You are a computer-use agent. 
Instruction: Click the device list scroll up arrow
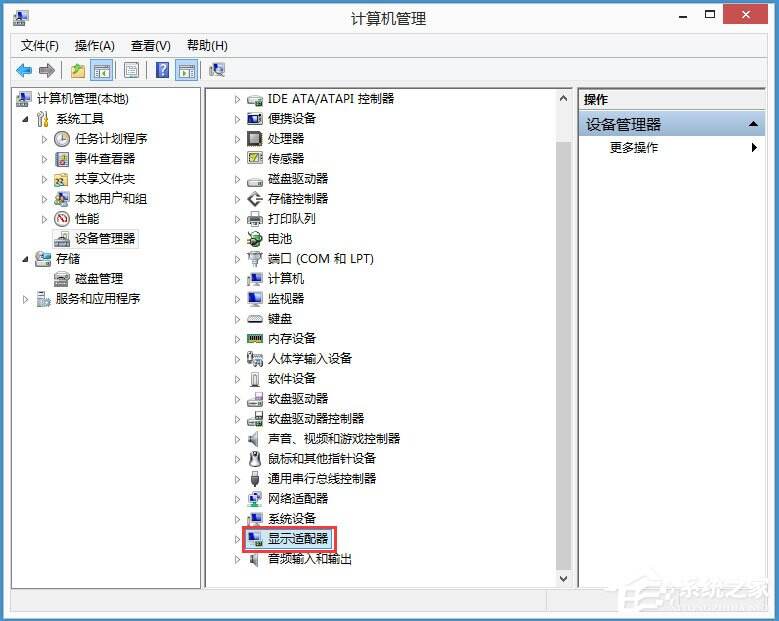563,98
